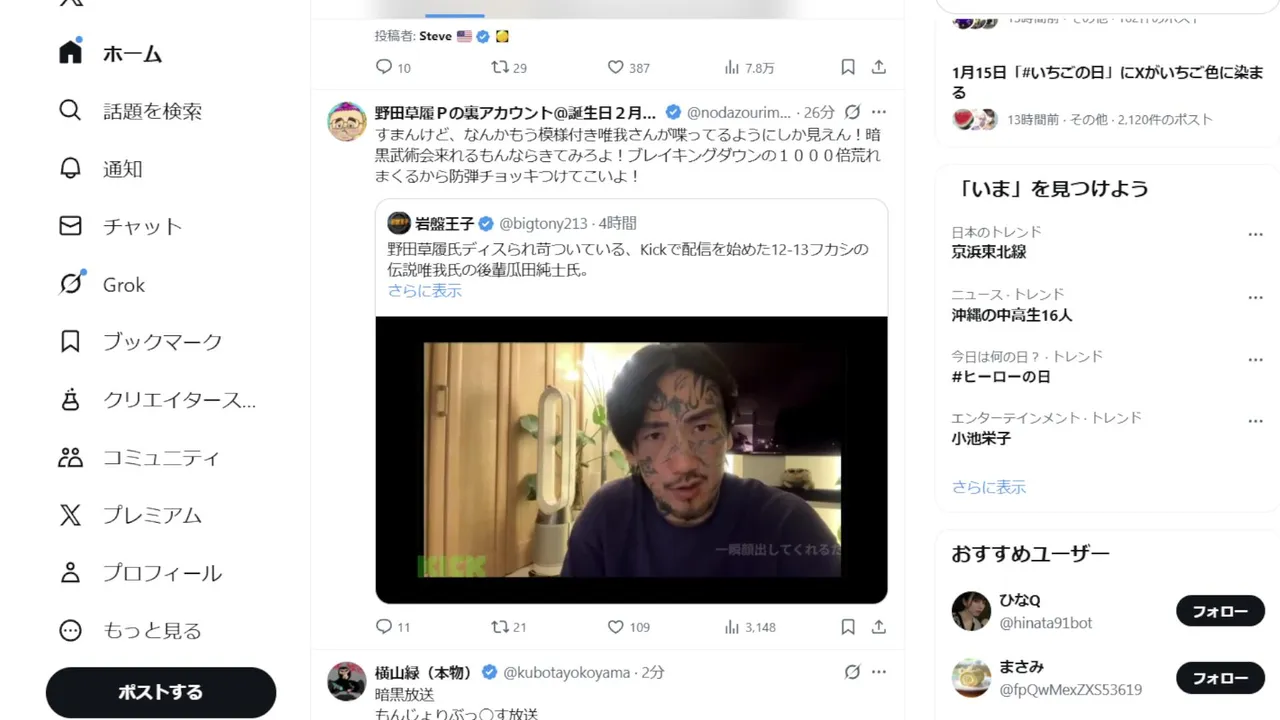Viewport: 1280px width, 720px height.
Task: Play the embedded Kick video thumbnail
Action: point(632,460)
